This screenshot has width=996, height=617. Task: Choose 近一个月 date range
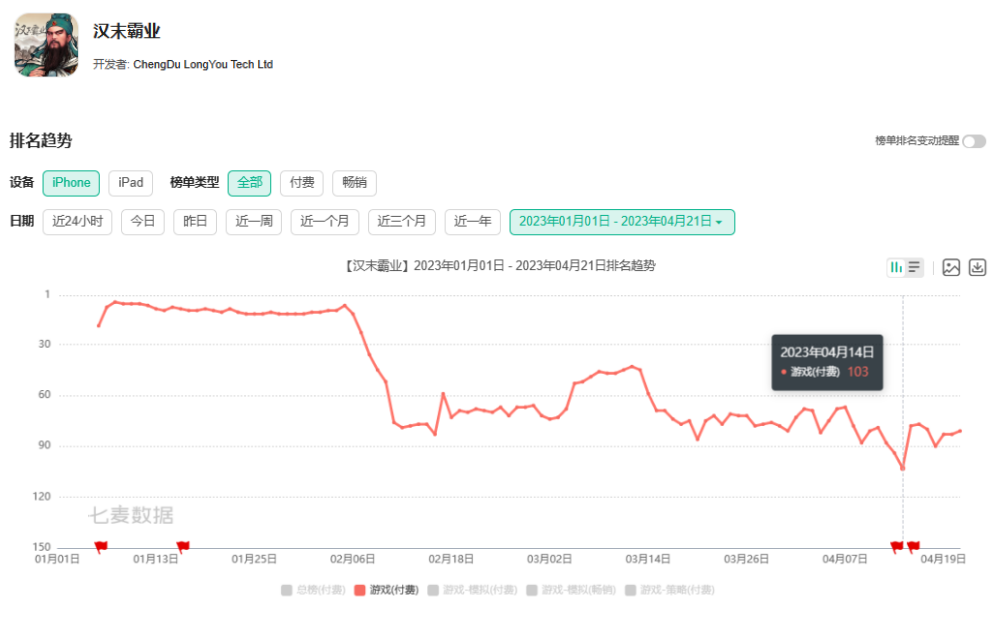point(325,222)
